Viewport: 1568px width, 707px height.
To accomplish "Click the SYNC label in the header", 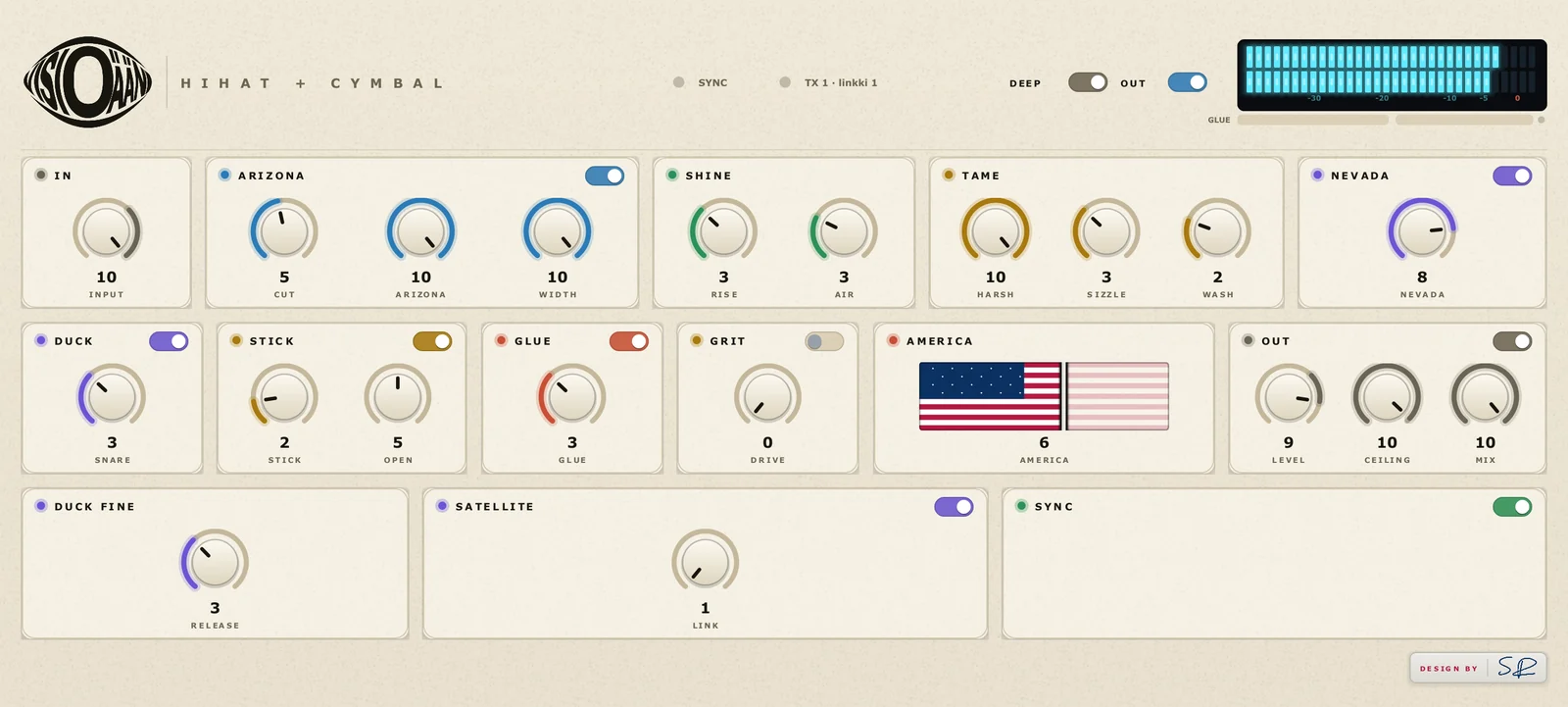I will pyautogui.click(x=712, y=82).
